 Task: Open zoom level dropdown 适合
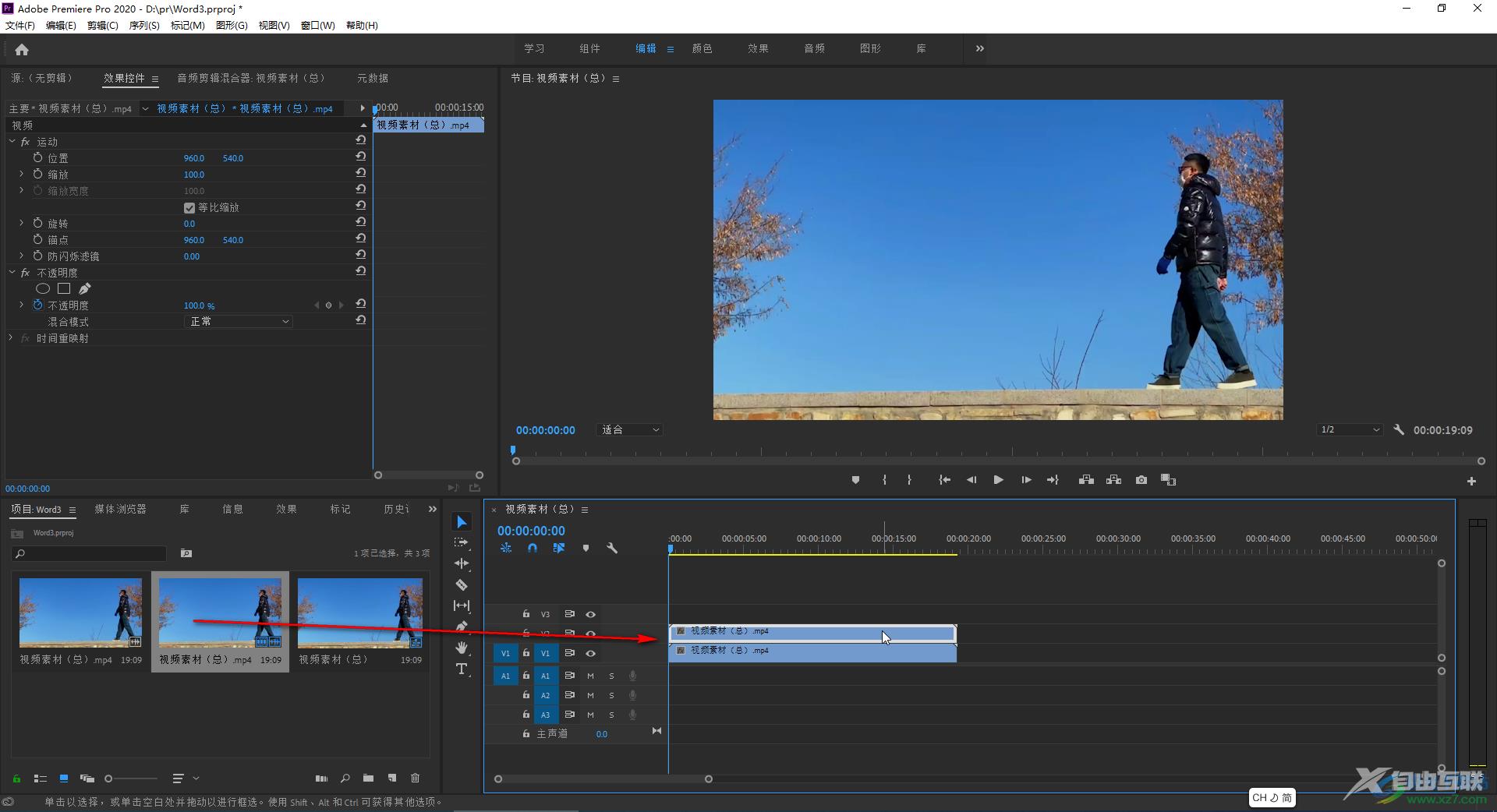point(630,430)
